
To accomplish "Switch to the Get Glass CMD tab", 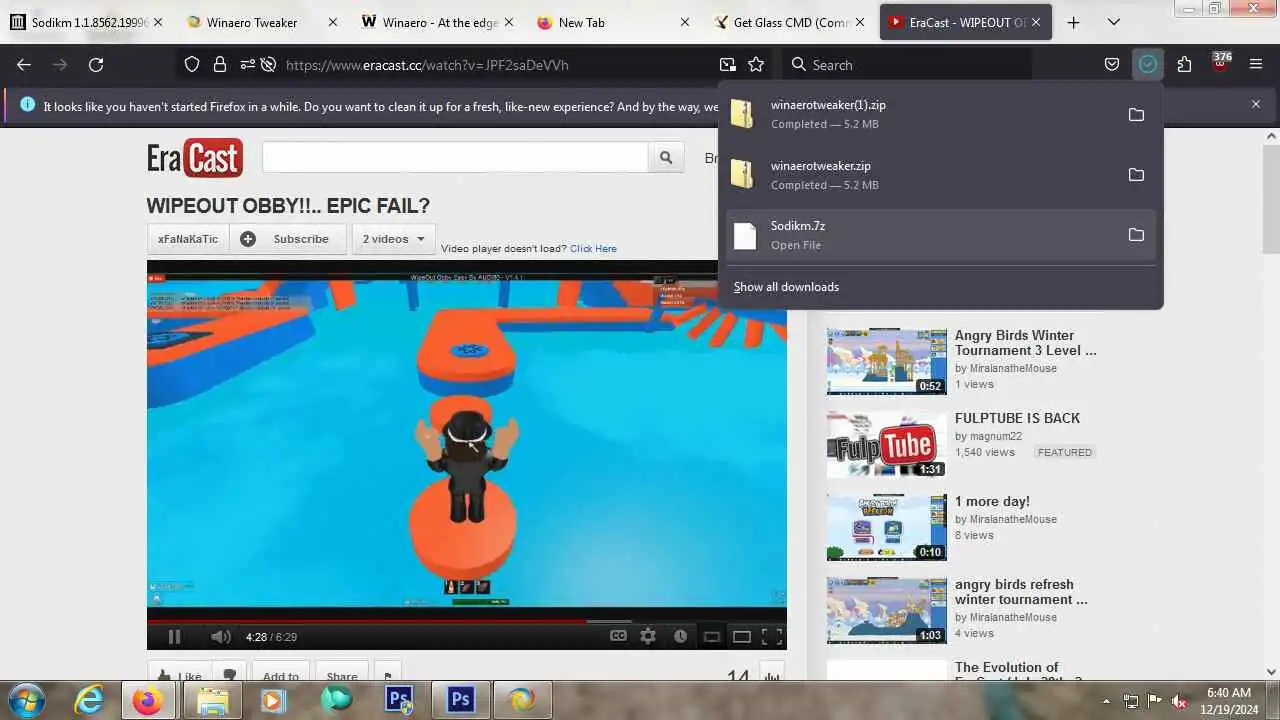I will tap(791, 22).
